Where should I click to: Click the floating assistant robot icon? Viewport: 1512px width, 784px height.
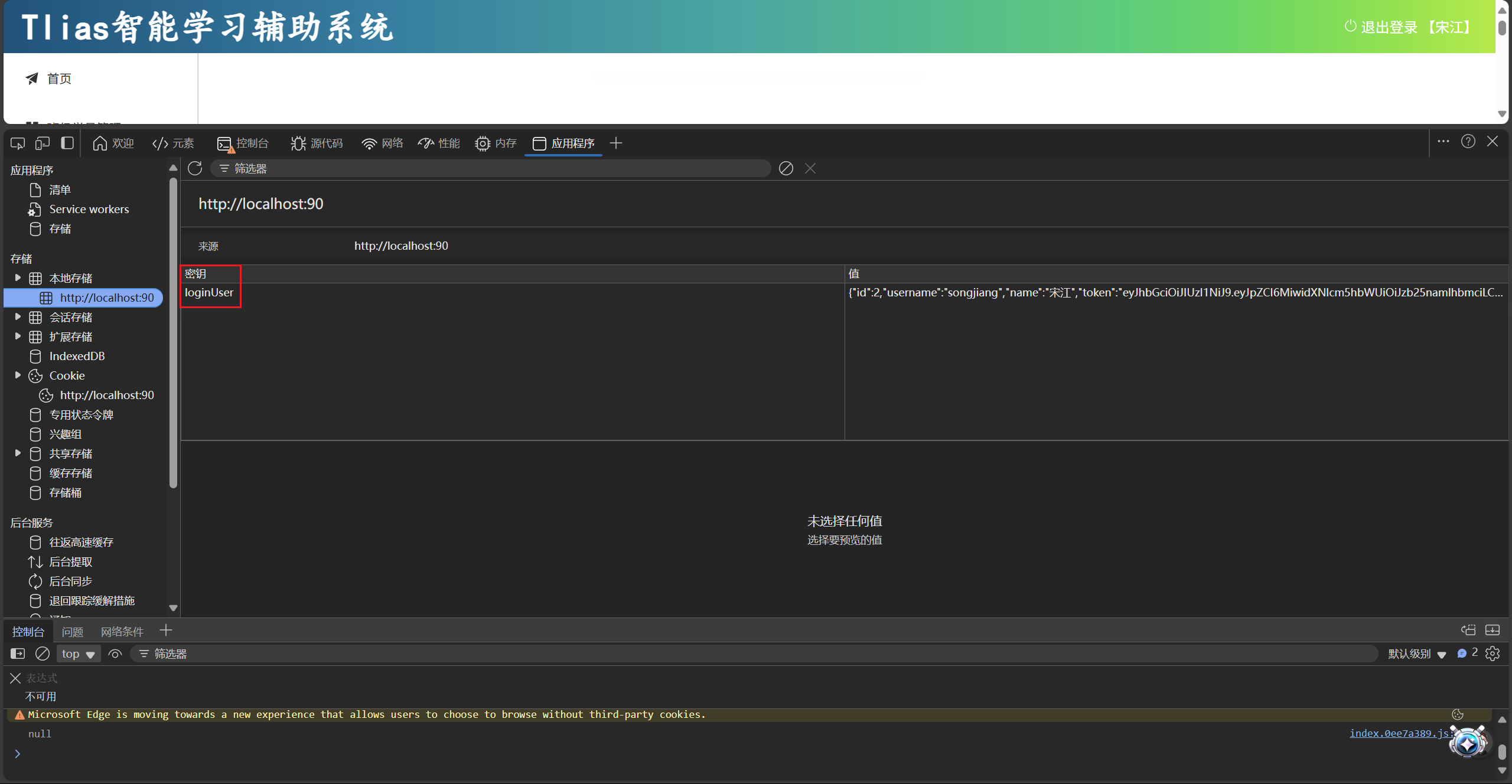(x=1468, y=744)
